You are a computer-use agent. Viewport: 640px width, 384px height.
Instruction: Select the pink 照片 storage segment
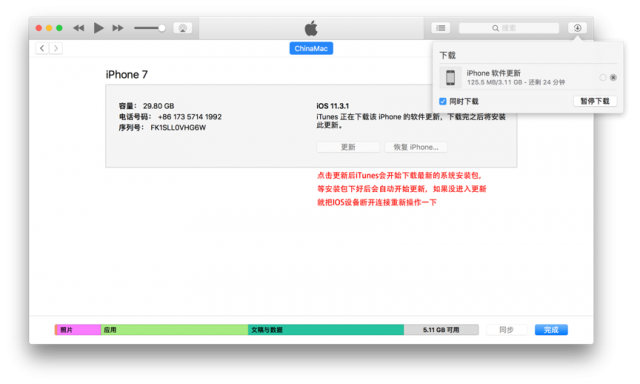click(x=78, y=330)
